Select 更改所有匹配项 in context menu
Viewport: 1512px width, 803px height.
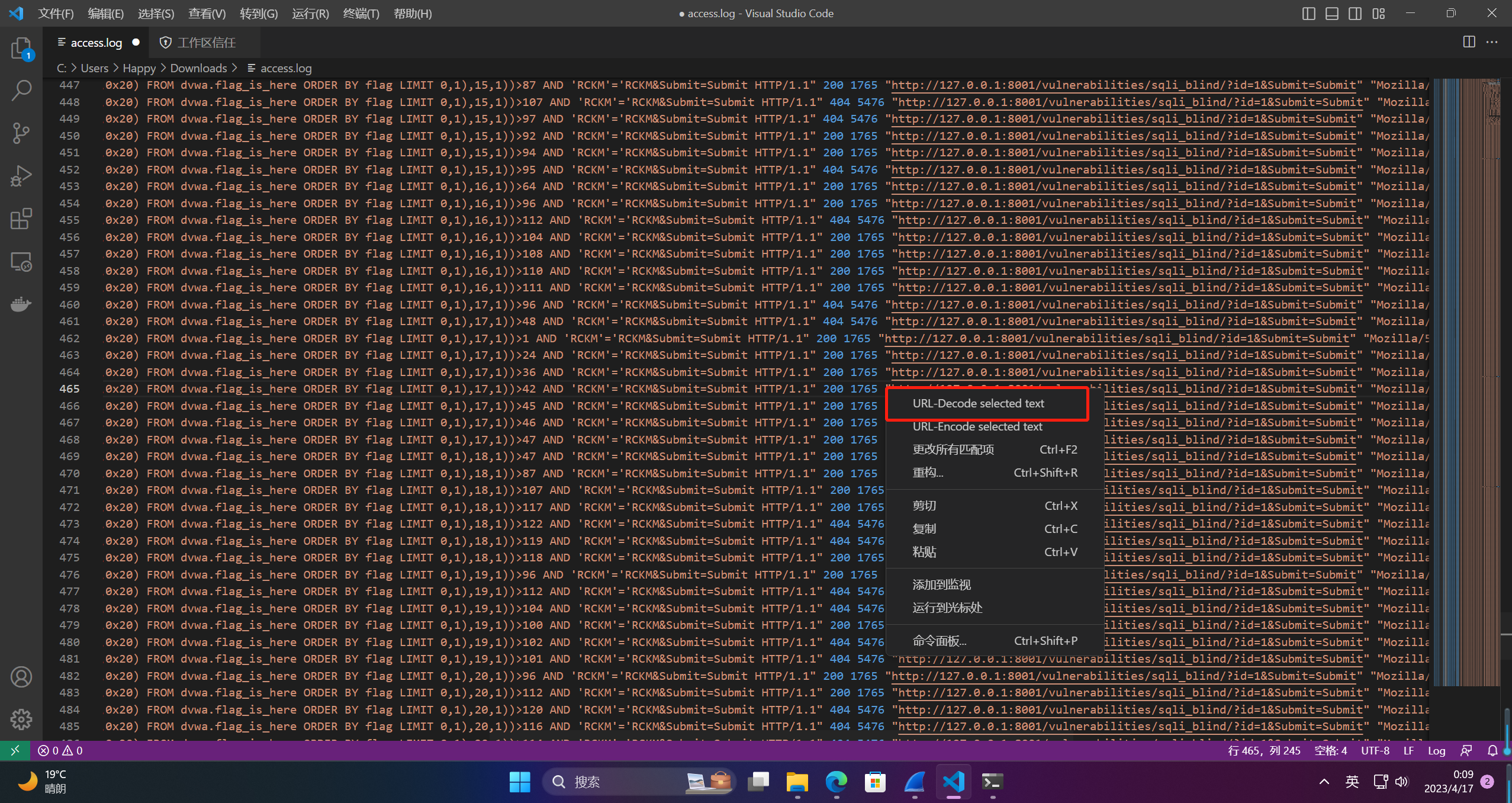pyautogui.click(x=995, y=449)
